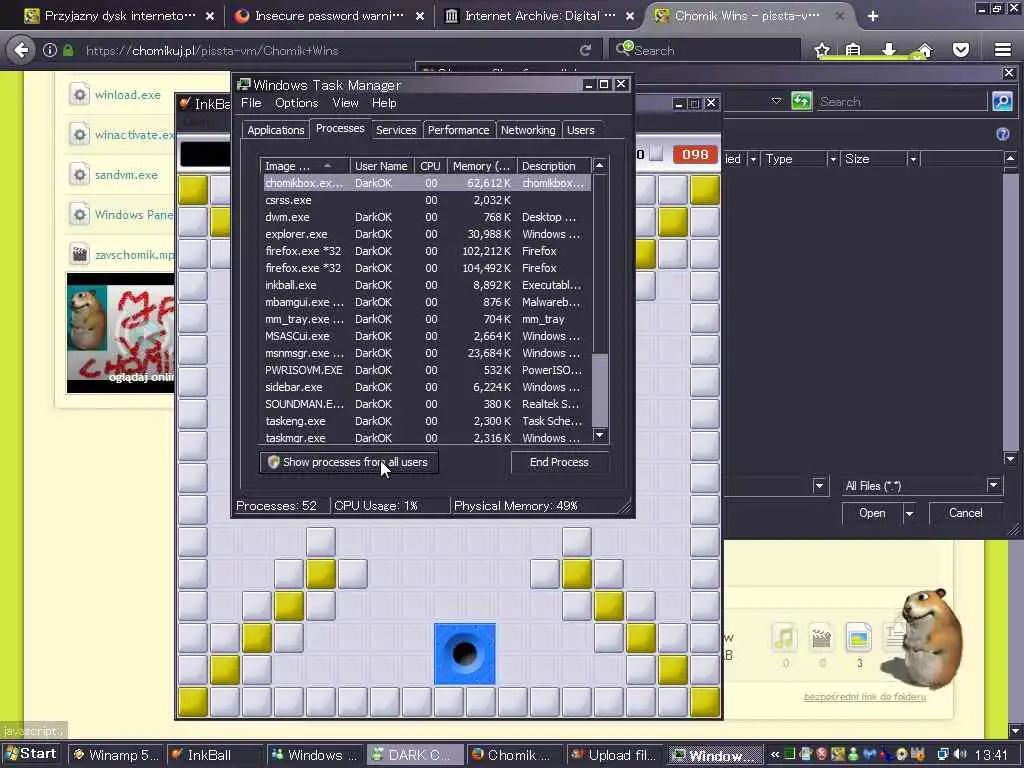This screenshot has width=1024, height=768.
Task: Click the green user icon in system tray
Action: point(853,754)
